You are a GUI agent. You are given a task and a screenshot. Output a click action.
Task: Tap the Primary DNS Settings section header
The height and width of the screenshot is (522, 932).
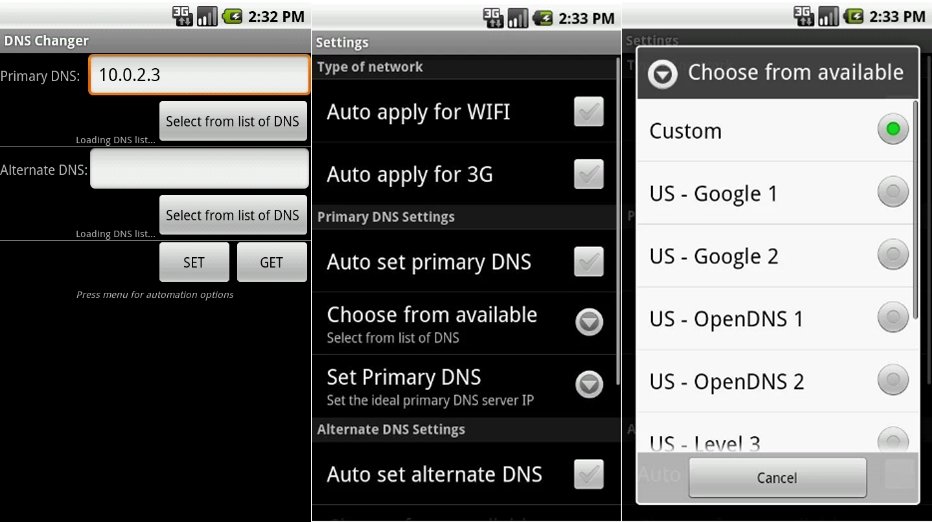point(465,217)
